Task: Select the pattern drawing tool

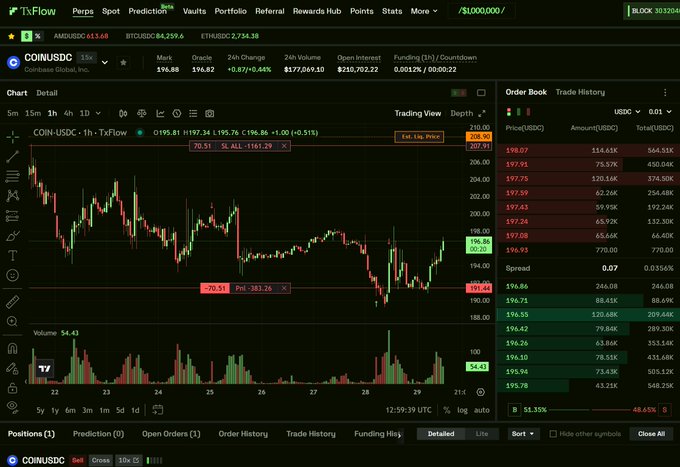Action: click(13, 196)
